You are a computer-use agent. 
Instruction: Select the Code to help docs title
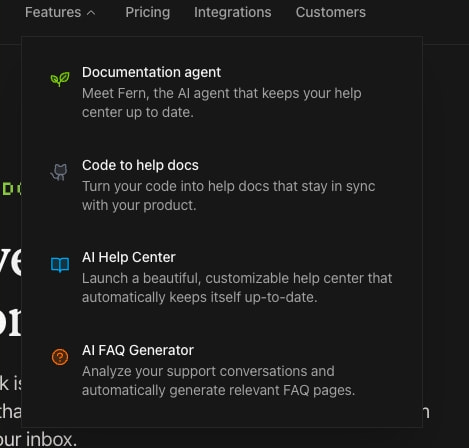140,165
